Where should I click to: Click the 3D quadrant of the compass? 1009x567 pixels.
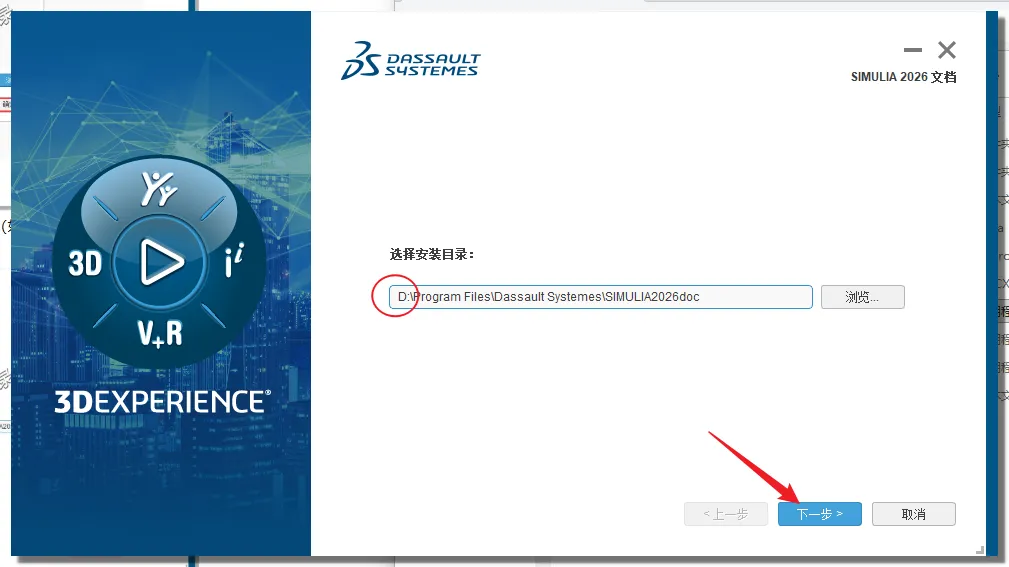[x=86, y=263]
